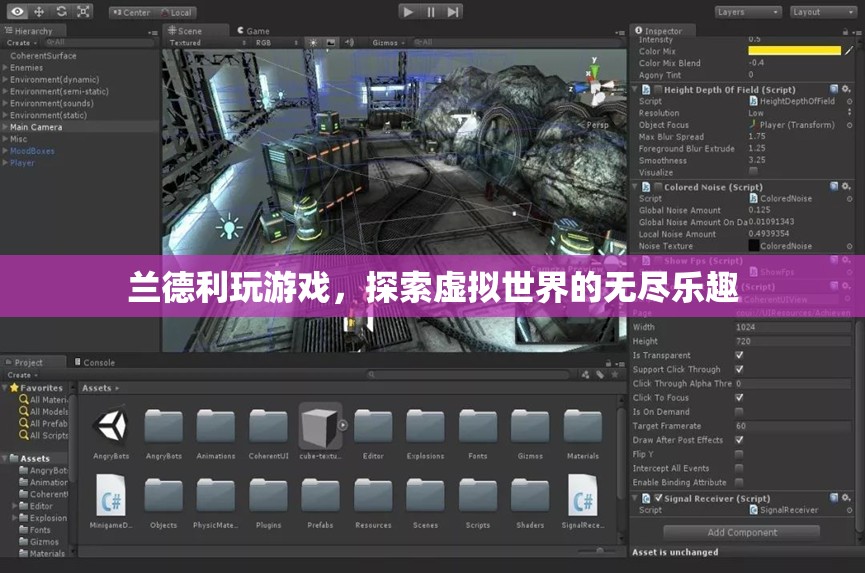Open the Hierarchy tab

coord(29,31)
